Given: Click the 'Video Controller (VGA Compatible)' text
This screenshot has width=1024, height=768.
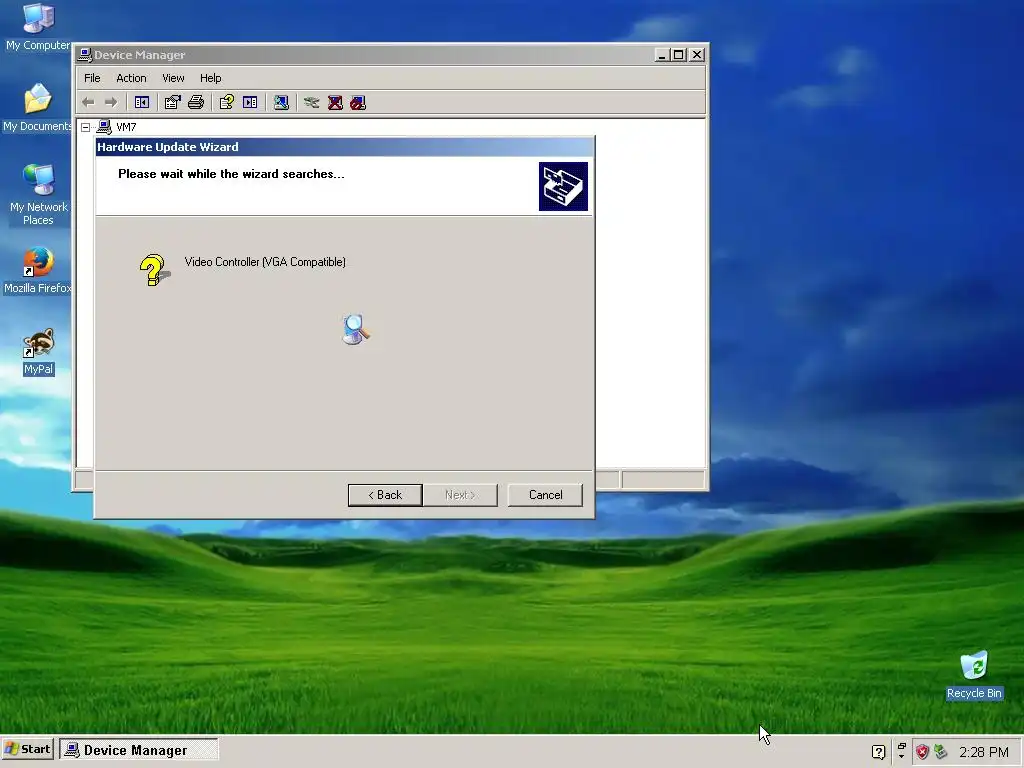Looking at the screenshot, I should (265, 262).
